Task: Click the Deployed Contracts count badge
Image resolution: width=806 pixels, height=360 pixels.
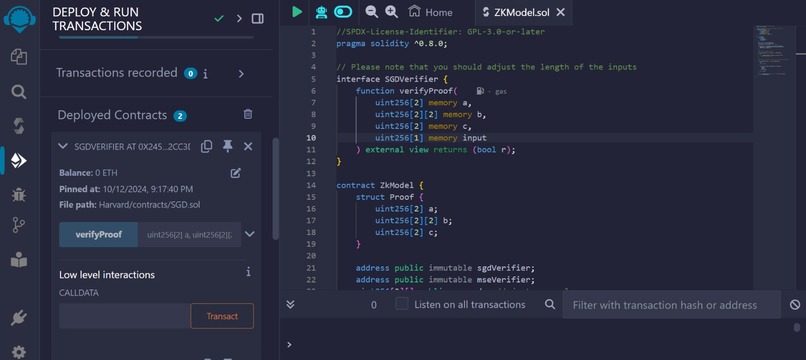Action: [x=180, y=116]
